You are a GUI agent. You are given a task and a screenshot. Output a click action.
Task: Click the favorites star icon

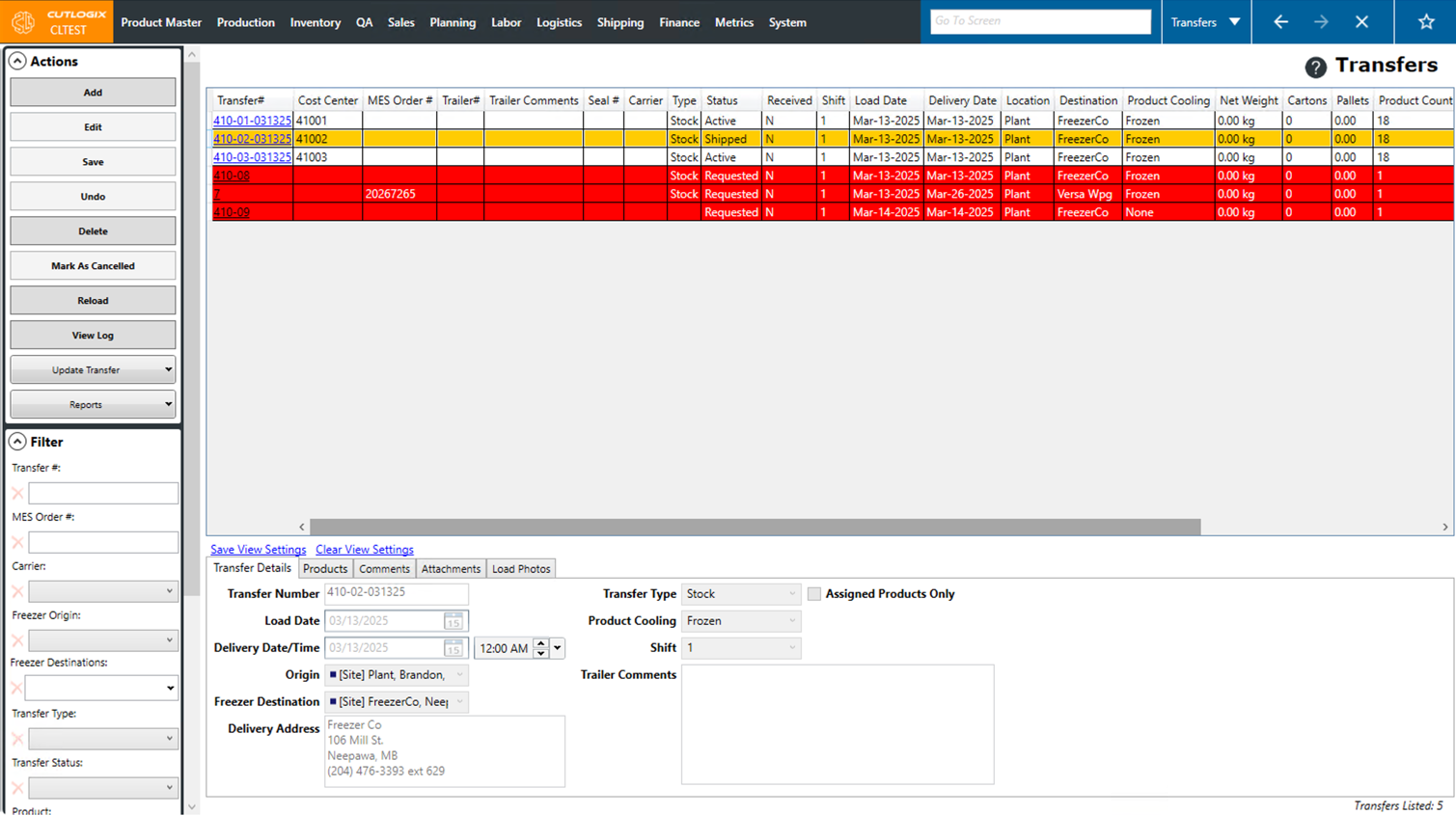pos(1425,22)
